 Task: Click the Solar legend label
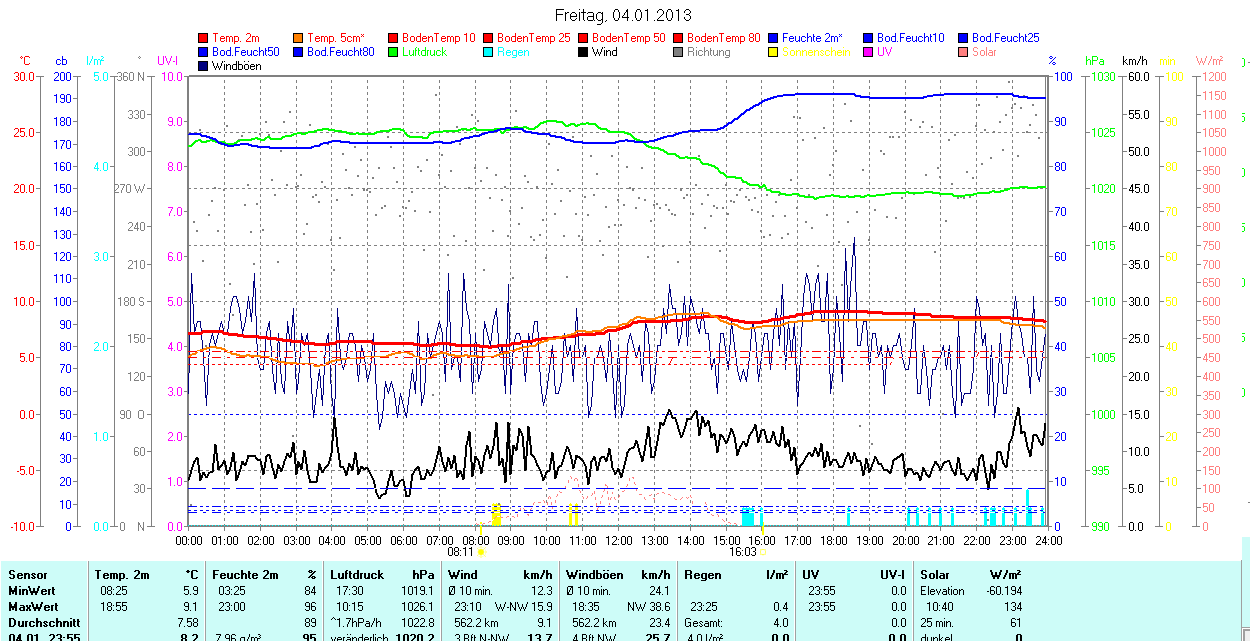(984, 52)
